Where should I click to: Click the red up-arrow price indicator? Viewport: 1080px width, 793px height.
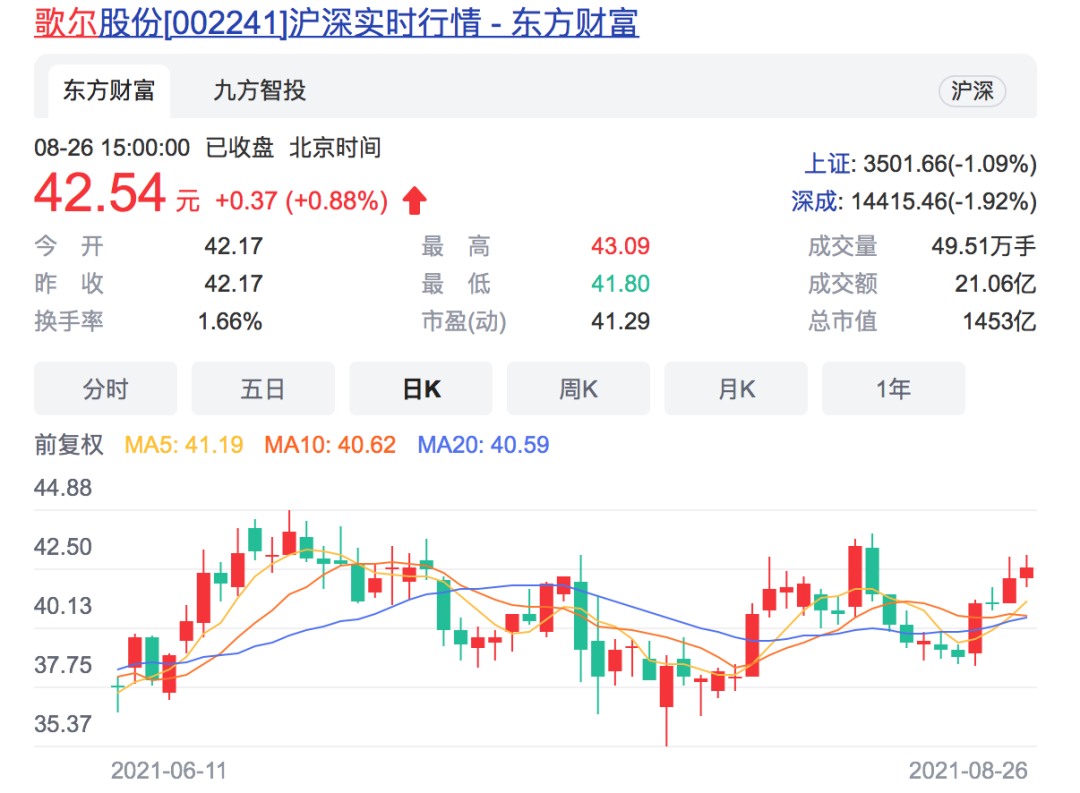414,201
